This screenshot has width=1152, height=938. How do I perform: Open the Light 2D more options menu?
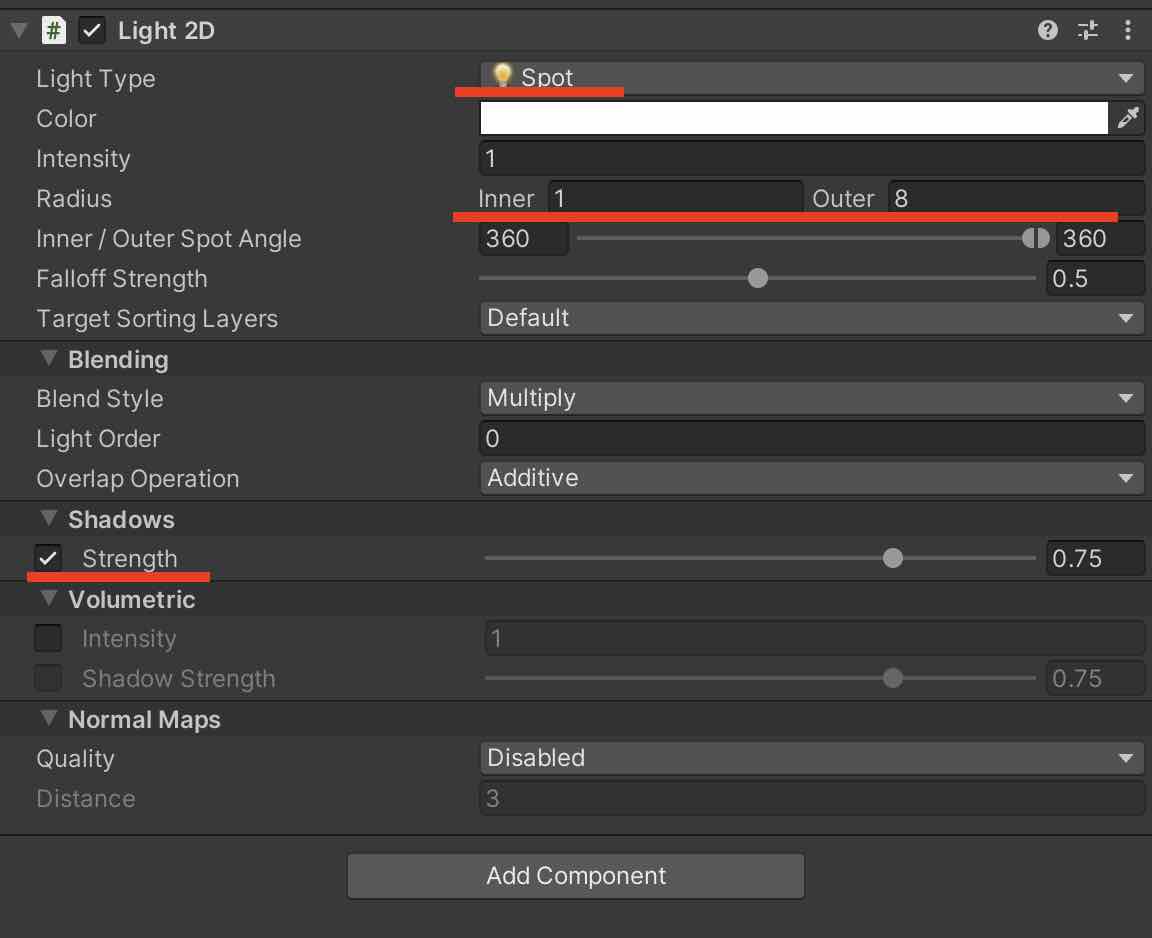[1128, 30]
